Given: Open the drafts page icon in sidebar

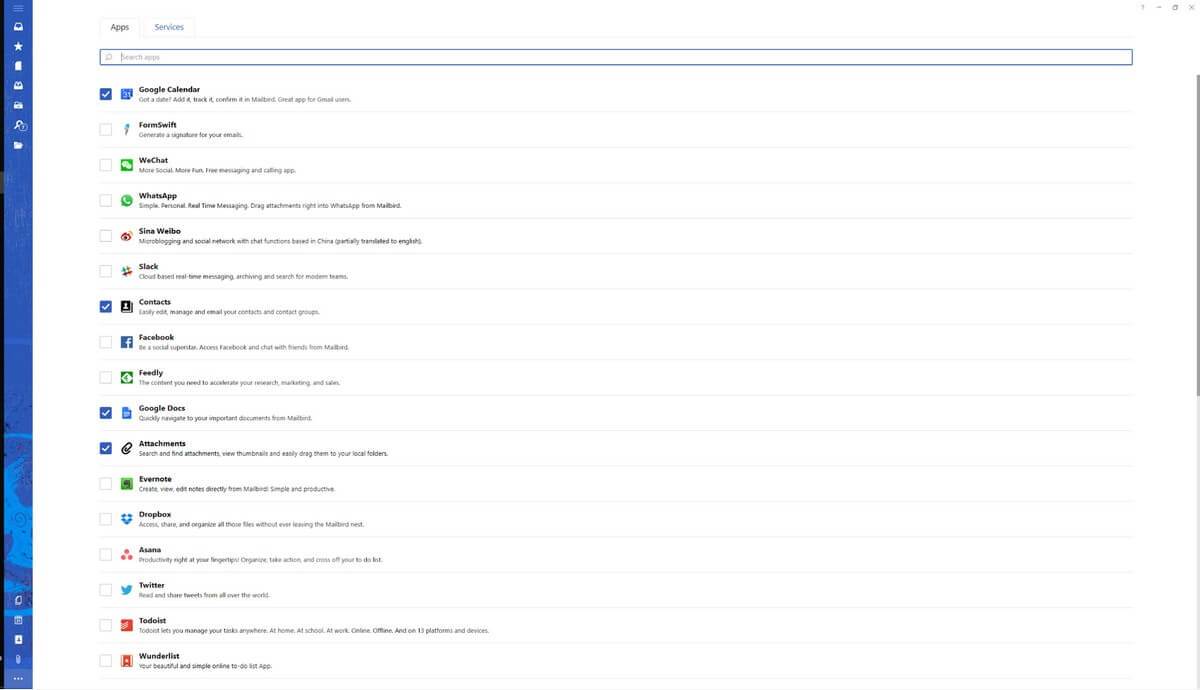Looking at the screenshot, I should (18, 66).
